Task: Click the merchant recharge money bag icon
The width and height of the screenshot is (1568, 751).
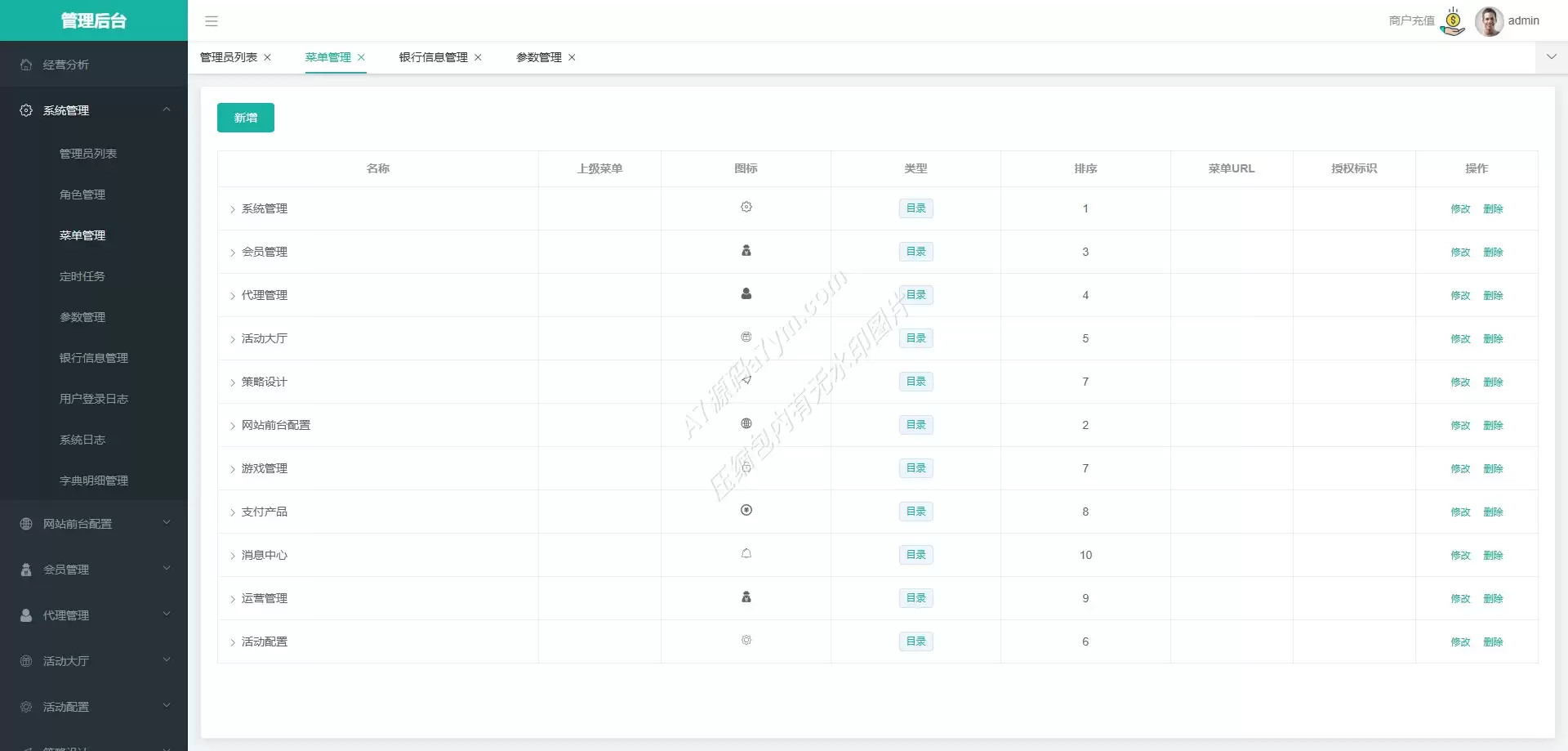Action: [x=1454, y=21]
